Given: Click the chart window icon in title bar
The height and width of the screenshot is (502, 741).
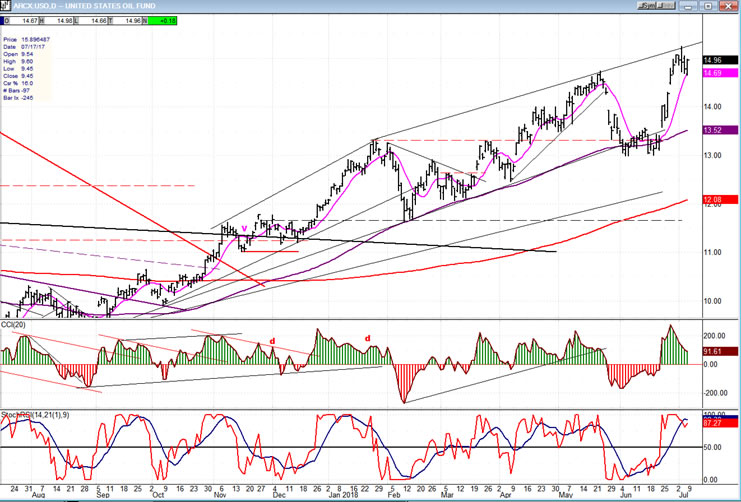Looking at the screenshot, I should [x=6, y=5].
